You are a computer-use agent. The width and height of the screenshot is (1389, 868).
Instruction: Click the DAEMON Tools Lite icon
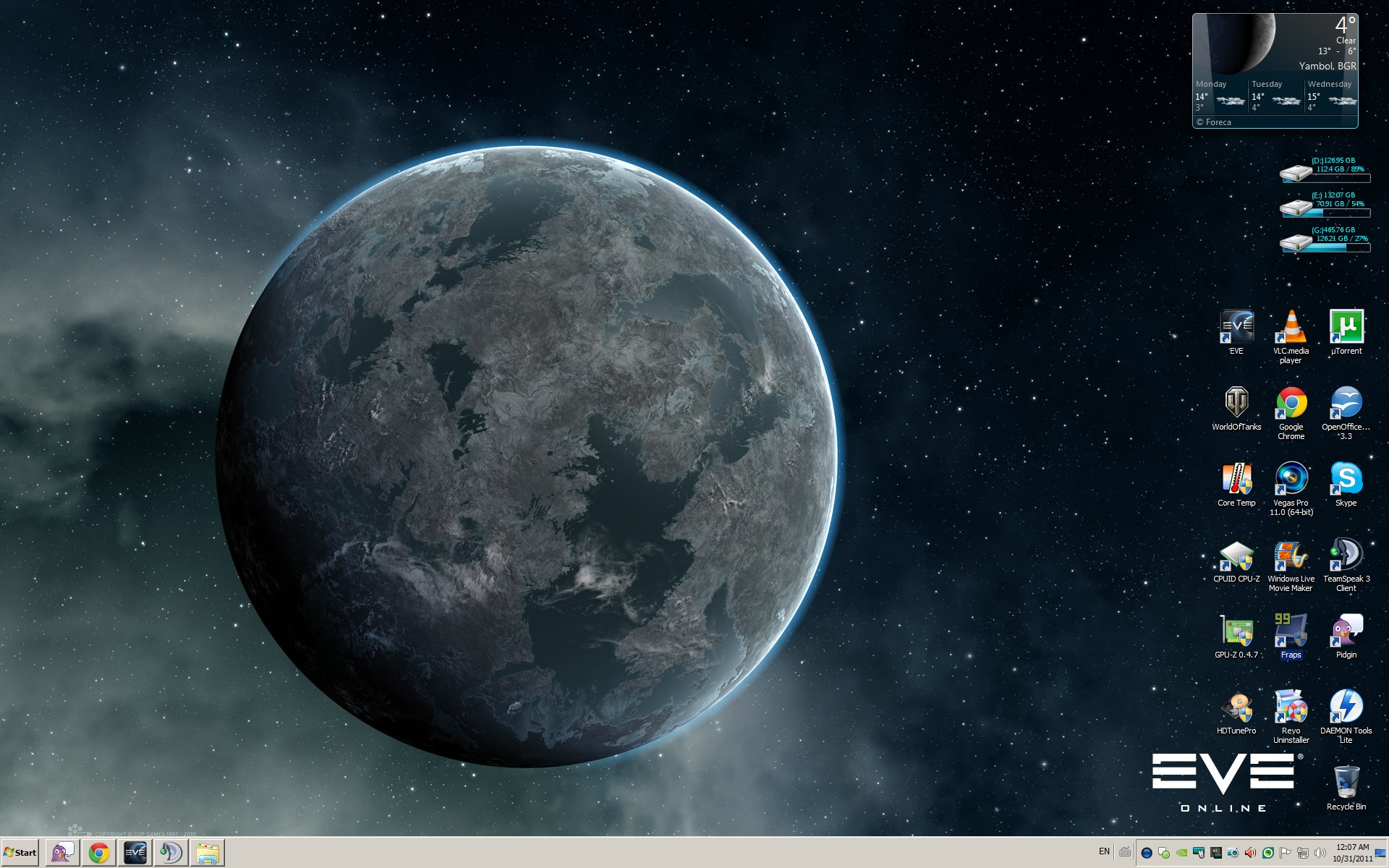point(1346,707)
